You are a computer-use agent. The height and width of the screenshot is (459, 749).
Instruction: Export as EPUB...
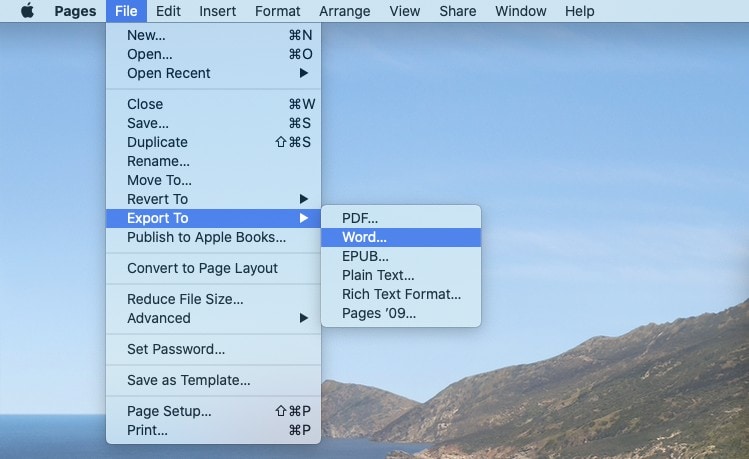tap(365, 256)
